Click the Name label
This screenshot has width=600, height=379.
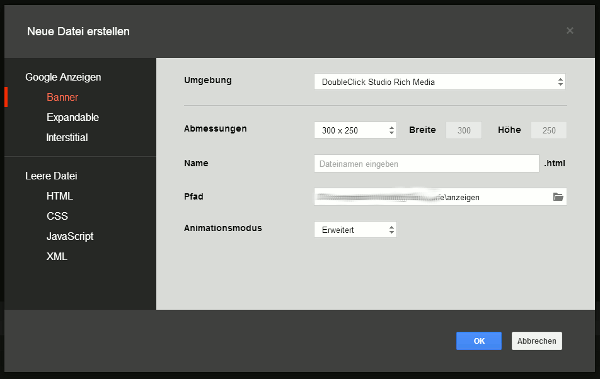196,163
